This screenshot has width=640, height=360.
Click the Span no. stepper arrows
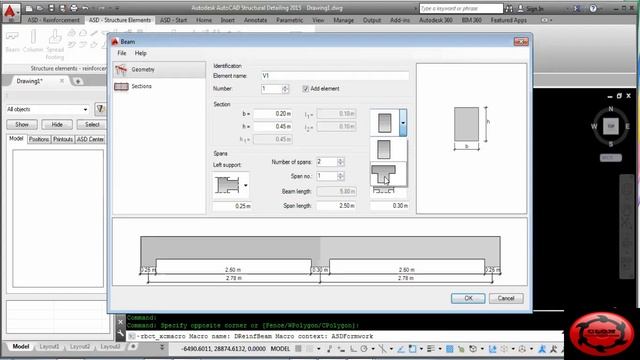coord(340,176)
